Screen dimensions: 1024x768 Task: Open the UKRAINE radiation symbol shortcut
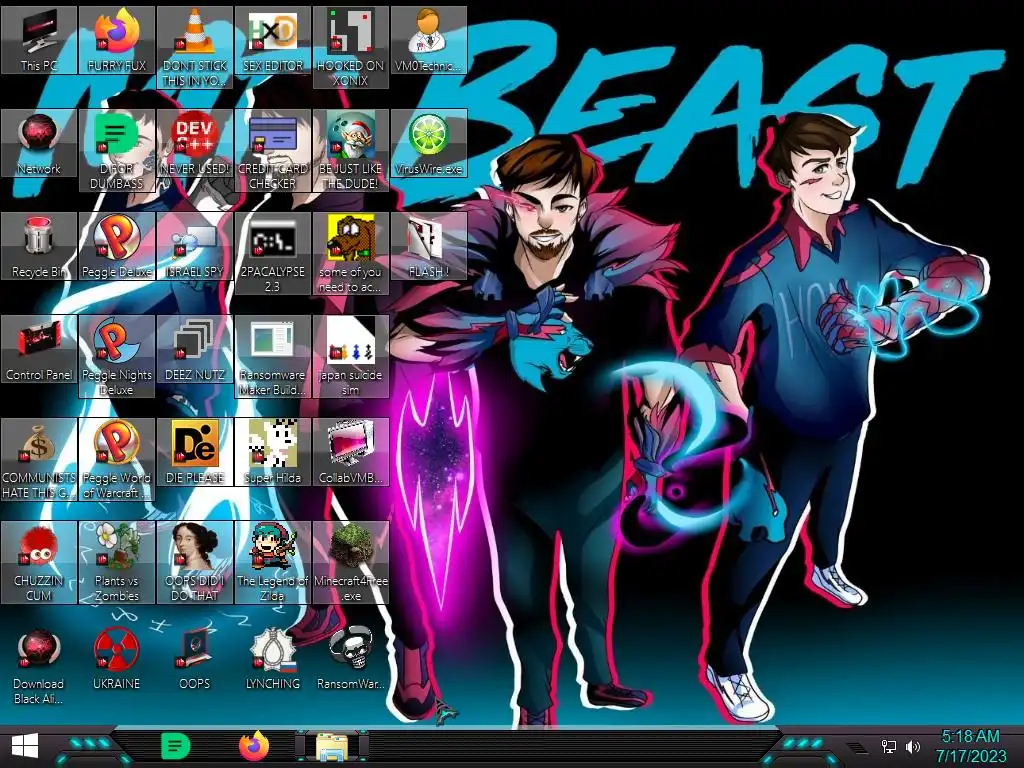117,658
